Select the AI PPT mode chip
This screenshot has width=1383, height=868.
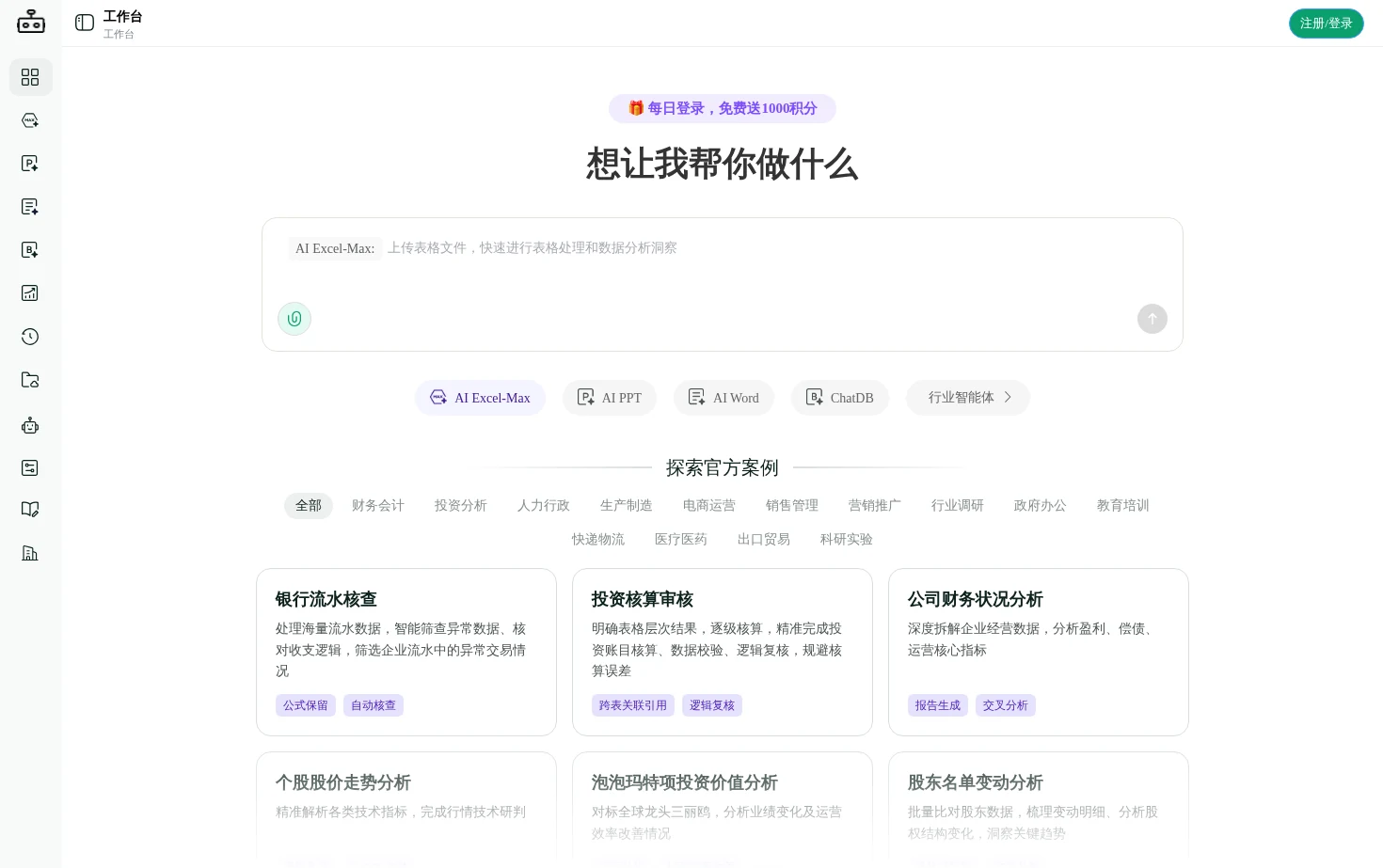(610, 398)
